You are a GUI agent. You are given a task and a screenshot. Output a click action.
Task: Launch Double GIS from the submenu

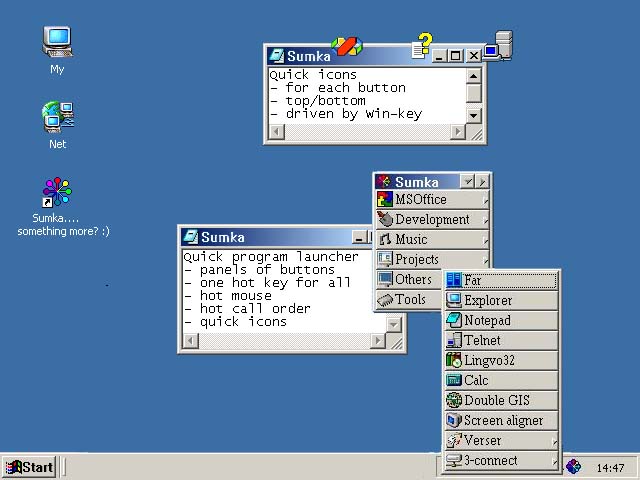(502, 400)
